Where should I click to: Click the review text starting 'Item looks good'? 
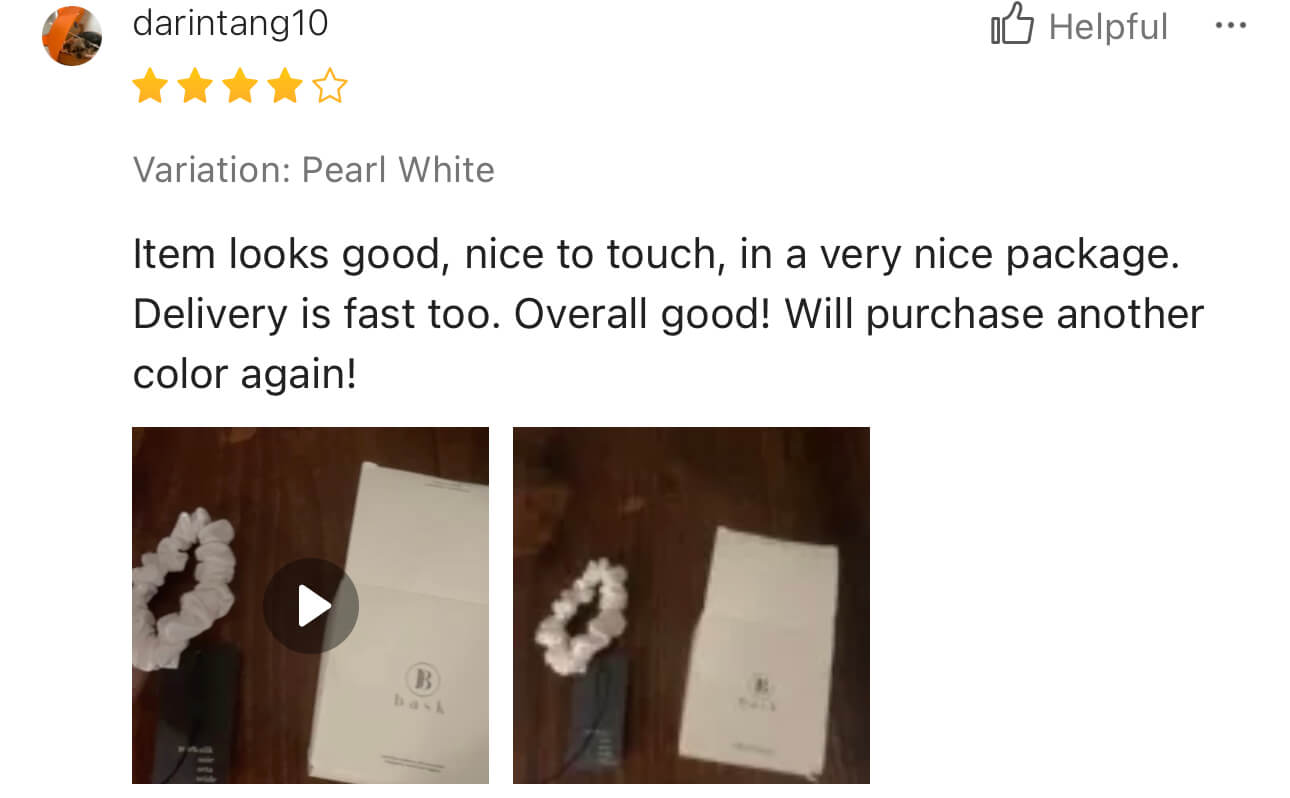(668, 314)
